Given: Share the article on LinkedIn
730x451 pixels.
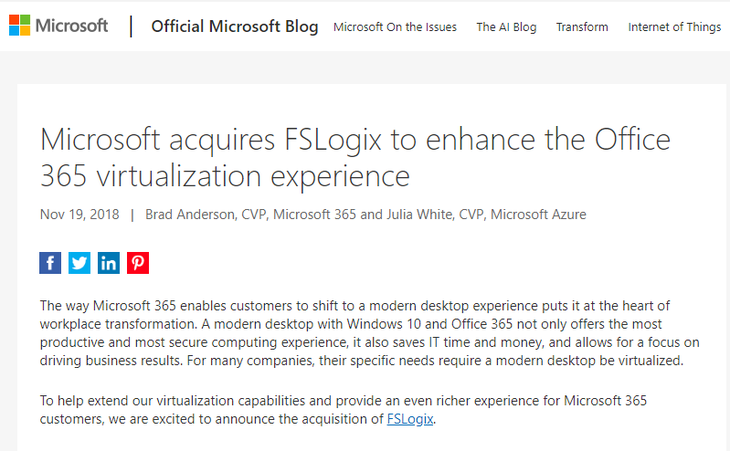Looking at the screenshot, I should pos(108,263).
